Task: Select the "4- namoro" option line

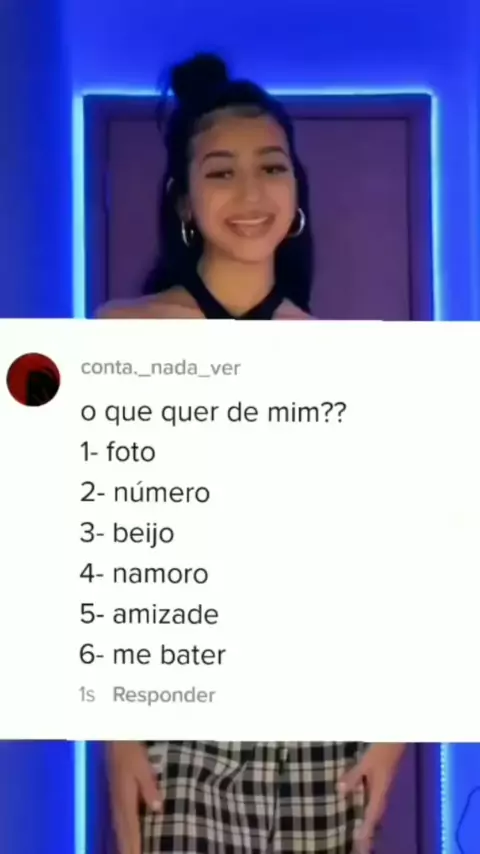Action: 144,574
